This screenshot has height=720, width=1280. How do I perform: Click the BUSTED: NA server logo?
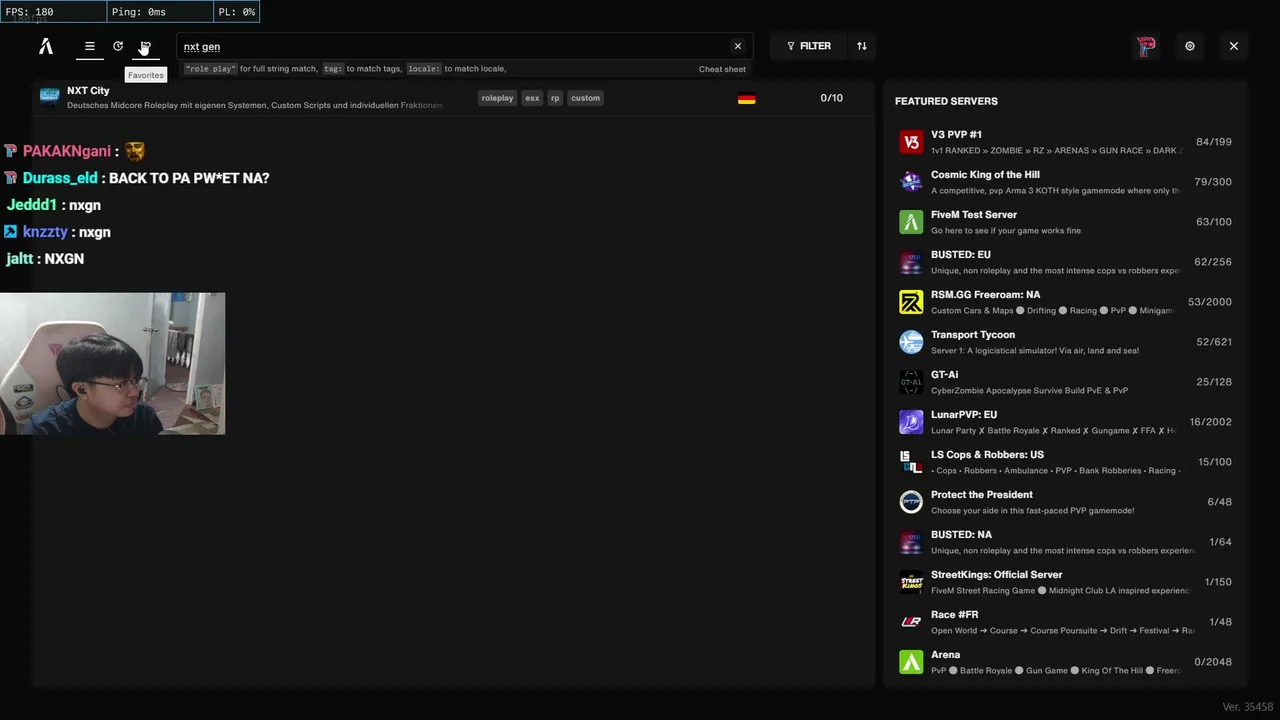click(911, 542)
